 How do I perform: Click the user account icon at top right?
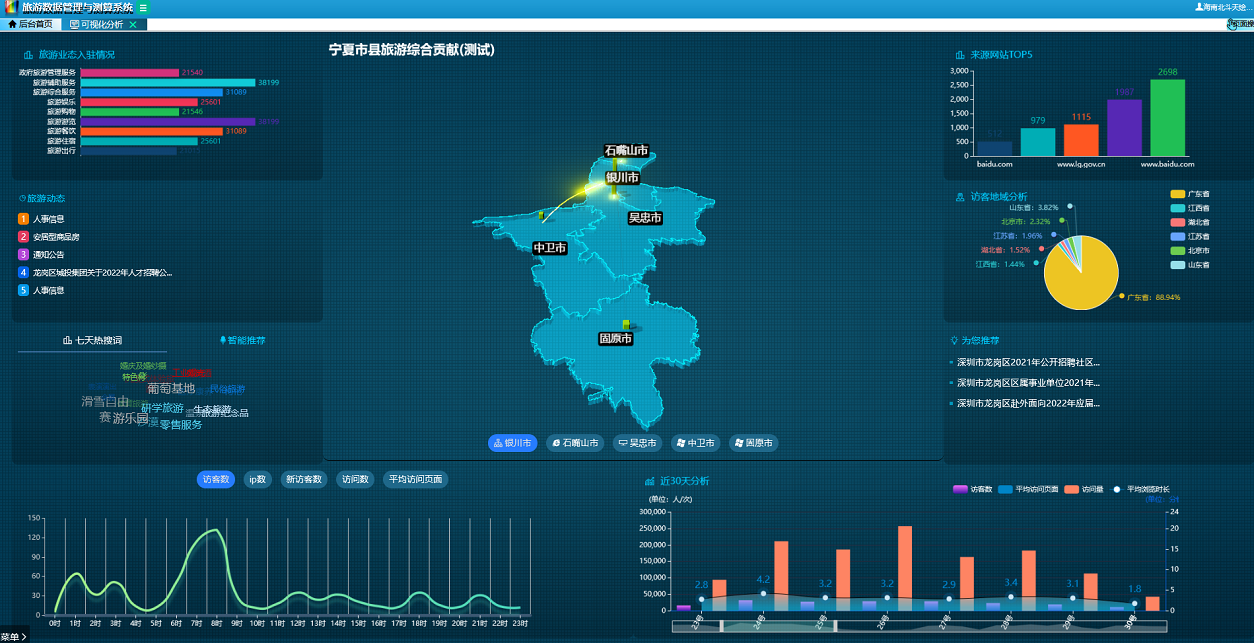pyautogui.click(x=1200, y=7)
